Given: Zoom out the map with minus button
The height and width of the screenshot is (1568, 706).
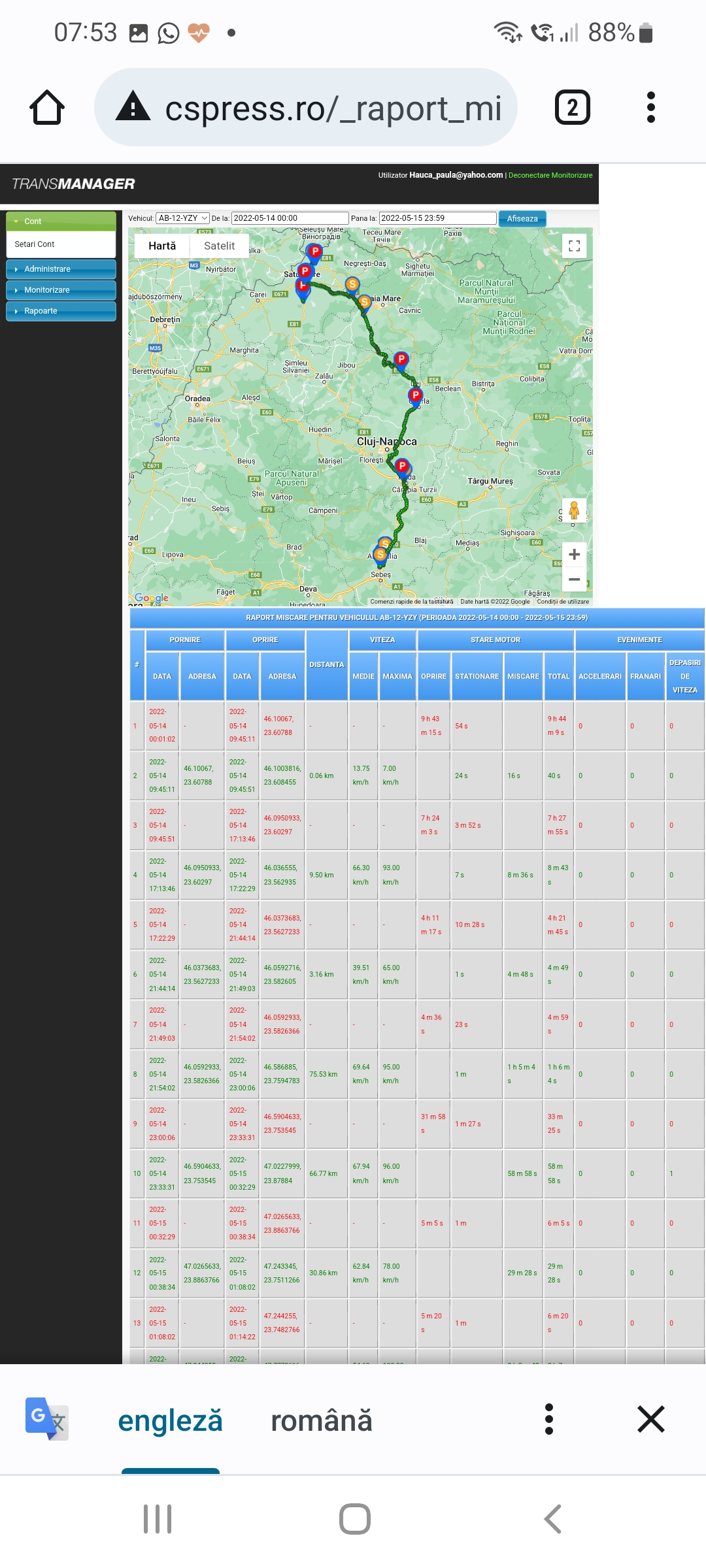Looking at the screenshot, I should pos(574,580).
